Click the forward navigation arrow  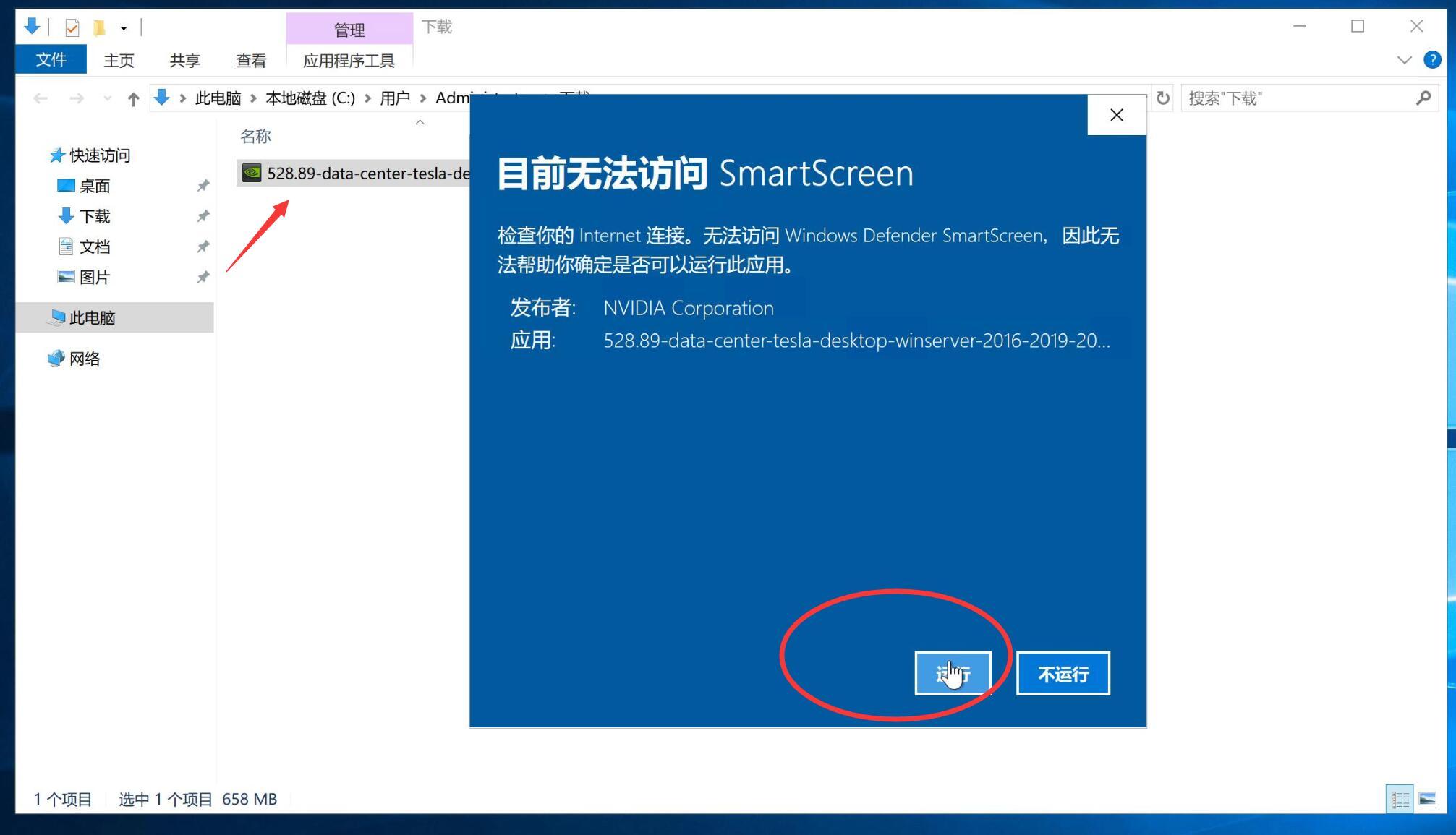pyautogui.click(x=76, y=98)
